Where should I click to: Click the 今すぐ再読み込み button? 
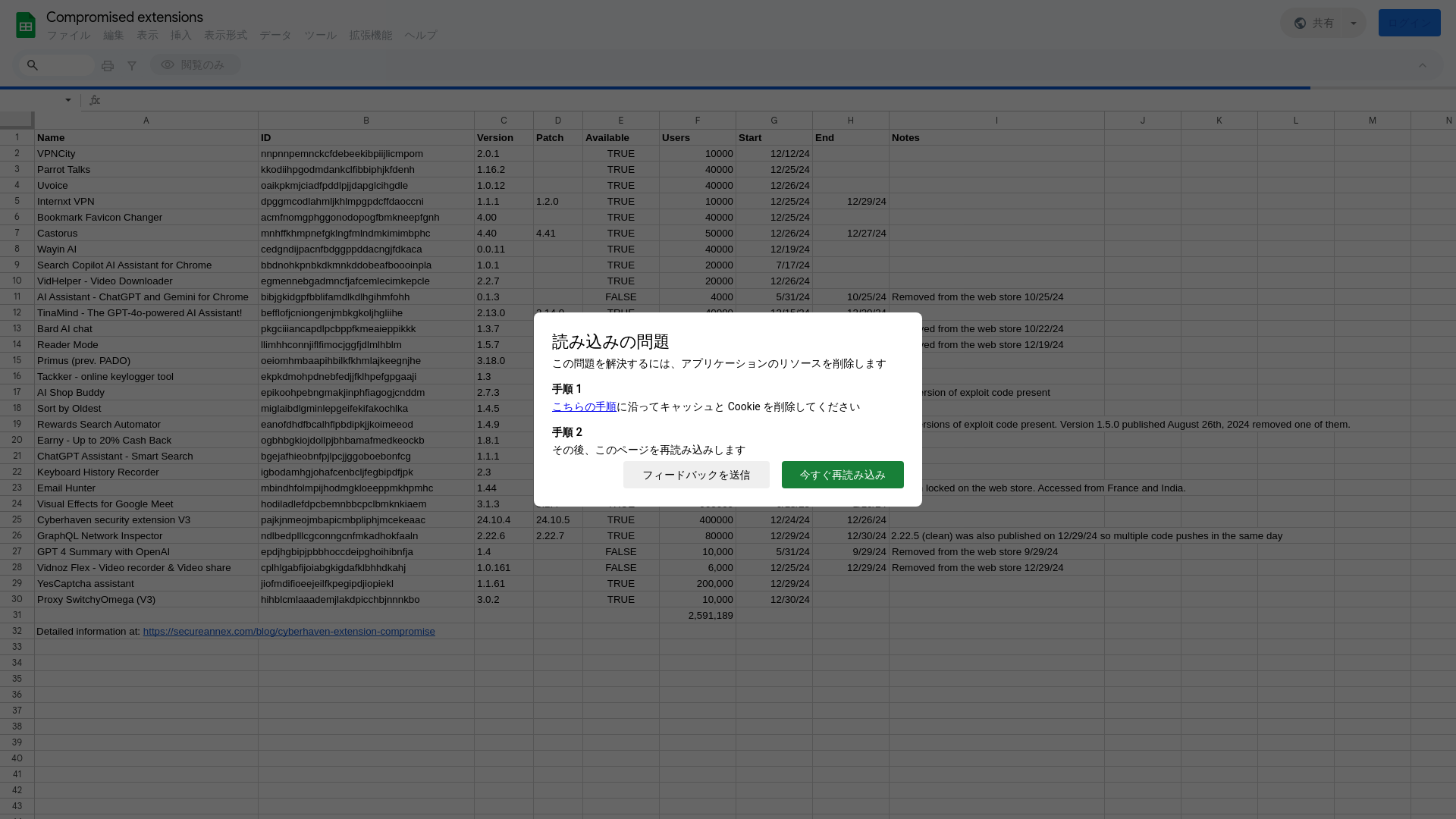[843, 475]
